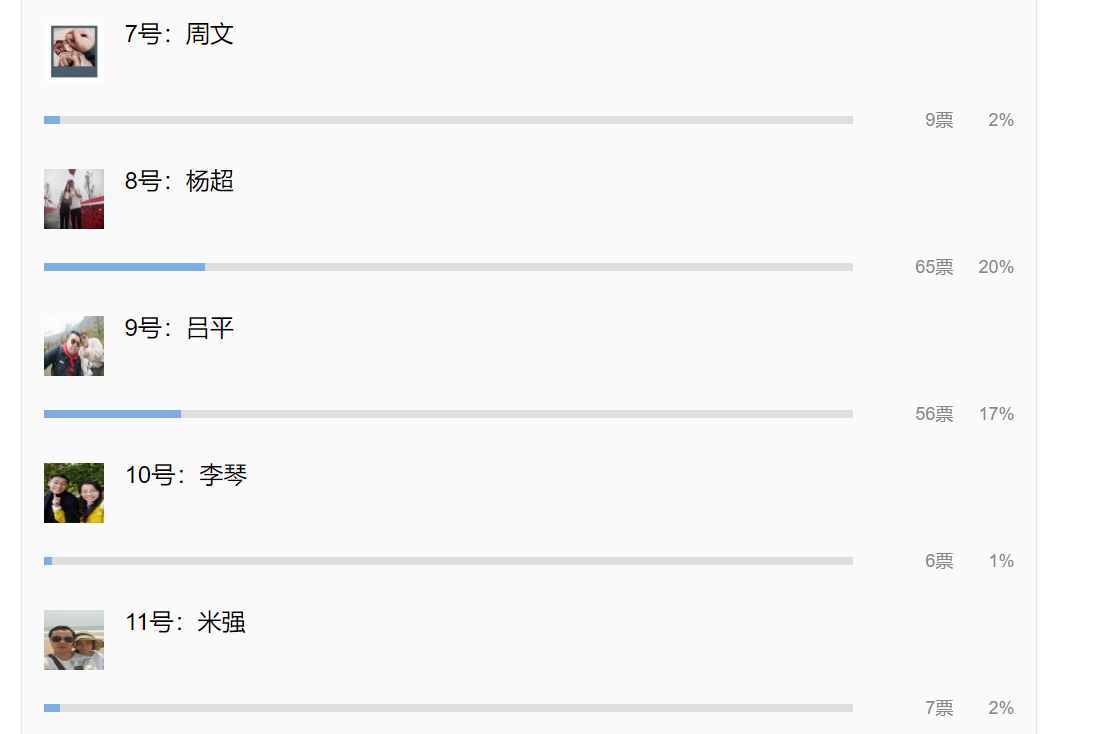The width and height of the screenshot is (1095, 734).
Task: Click the avatar photo of 7号 周文
Action: point(74,51)
